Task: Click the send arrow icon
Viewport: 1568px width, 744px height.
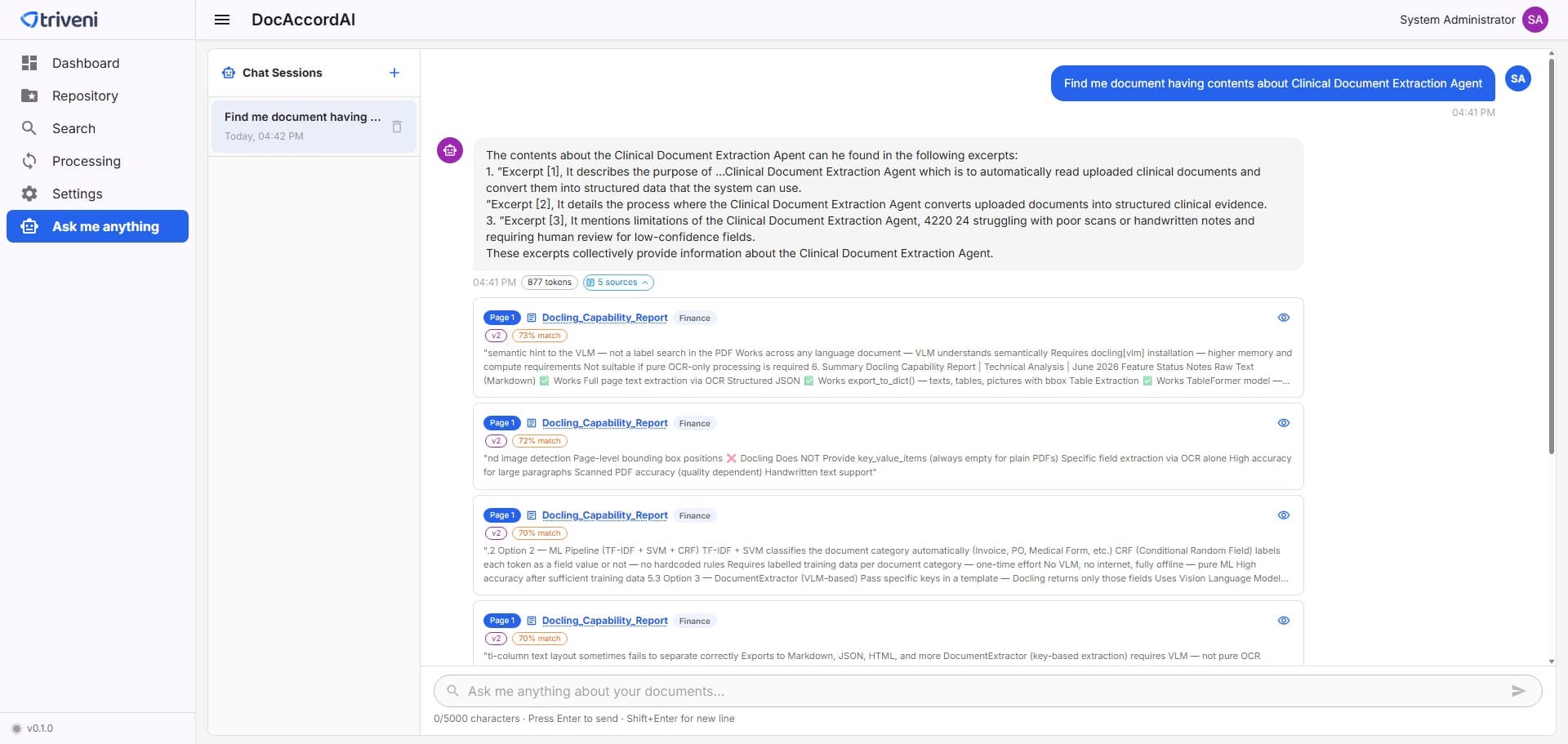Action: coord(1518,691)
